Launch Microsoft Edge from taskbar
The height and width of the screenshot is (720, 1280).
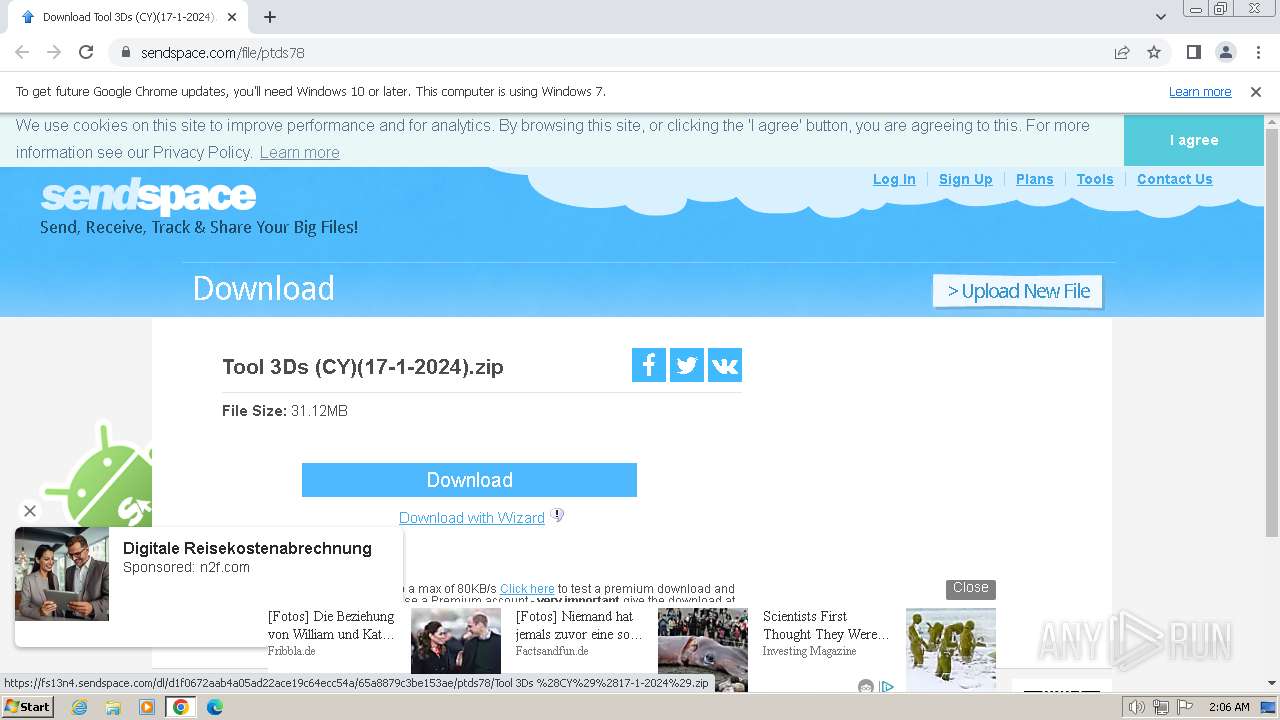(215, 707)
